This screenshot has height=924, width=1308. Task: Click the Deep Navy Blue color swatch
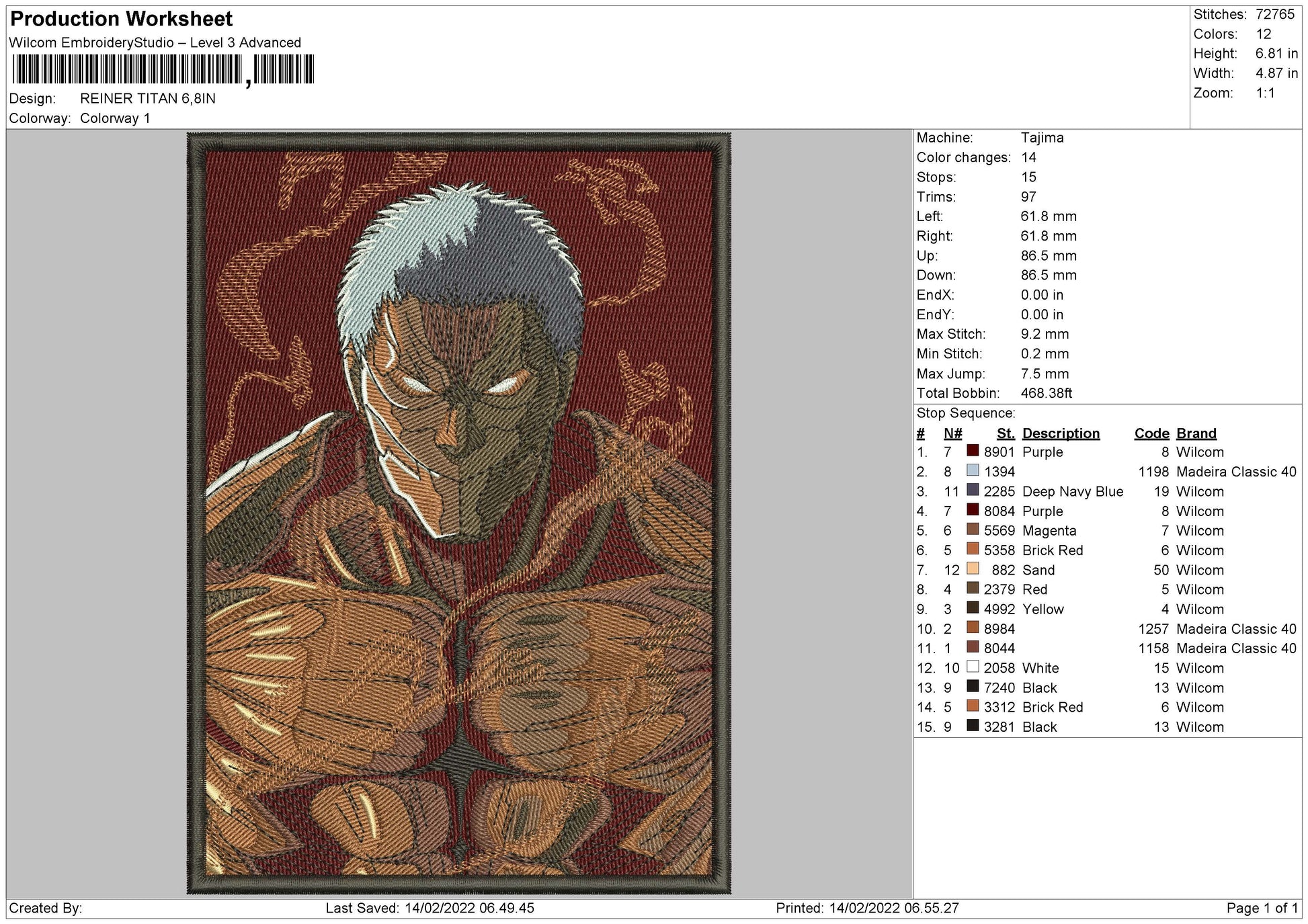(x=973, y=491)
